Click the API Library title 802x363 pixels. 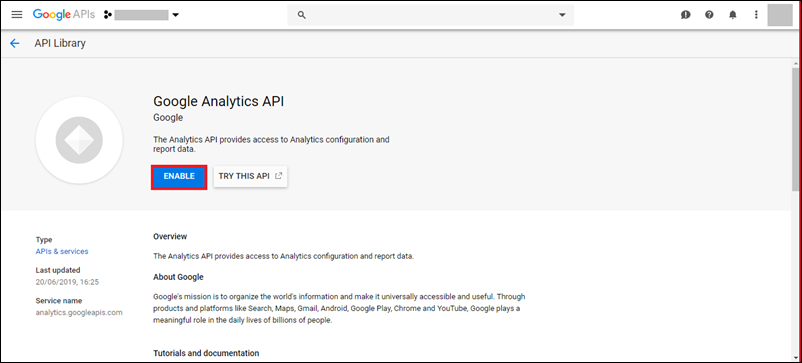point(60,43)
